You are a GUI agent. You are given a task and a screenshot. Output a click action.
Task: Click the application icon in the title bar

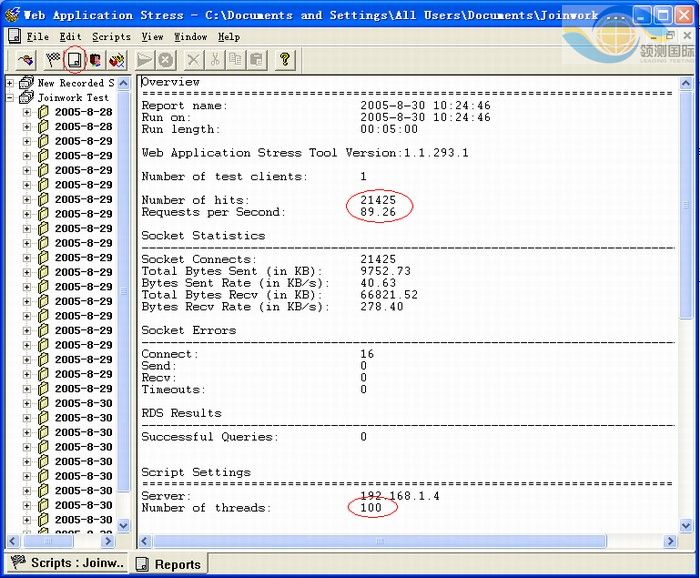coord(12,15)
